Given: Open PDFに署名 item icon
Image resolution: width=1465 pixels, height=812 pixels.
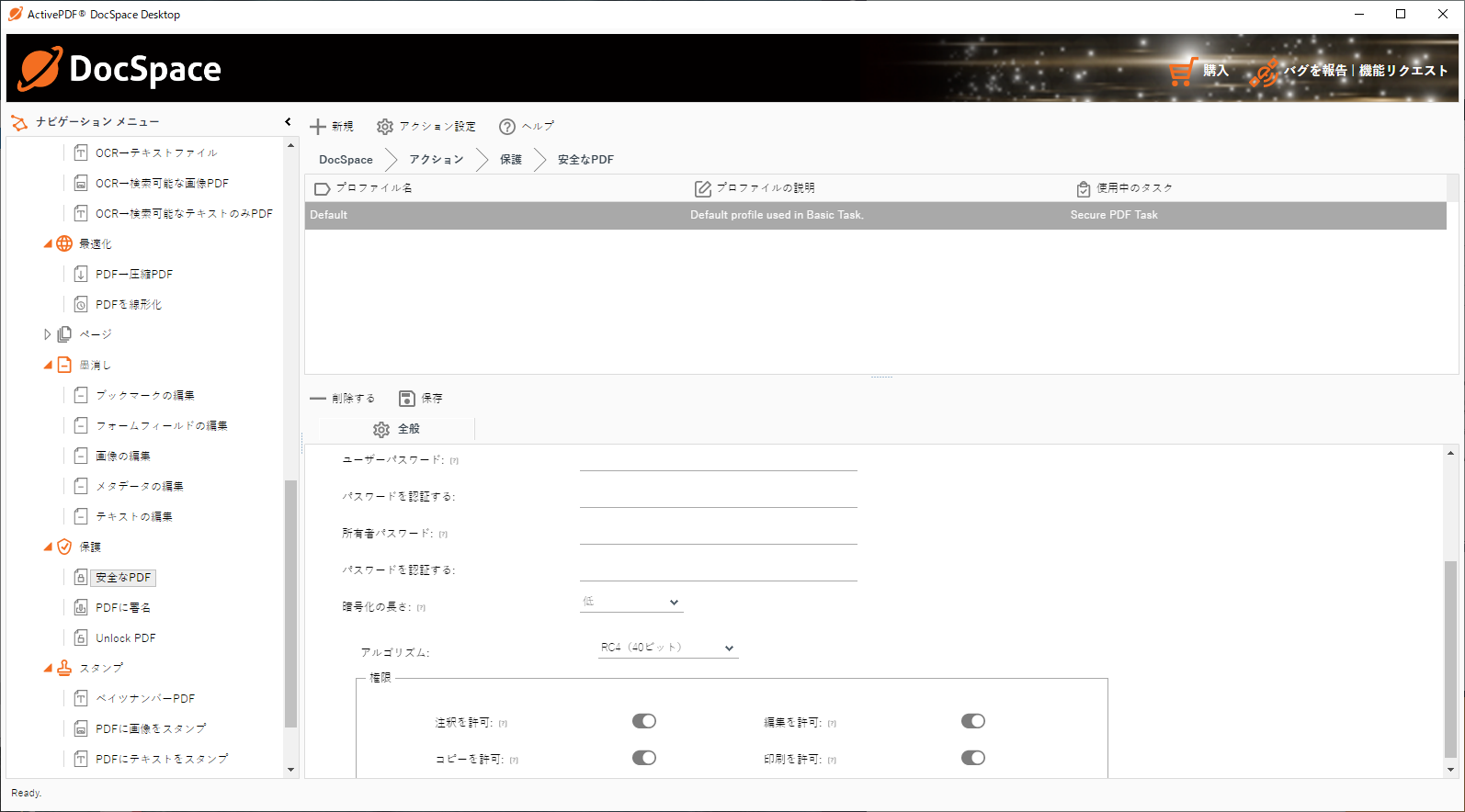Looking at the screenshot, I should 81,607.
